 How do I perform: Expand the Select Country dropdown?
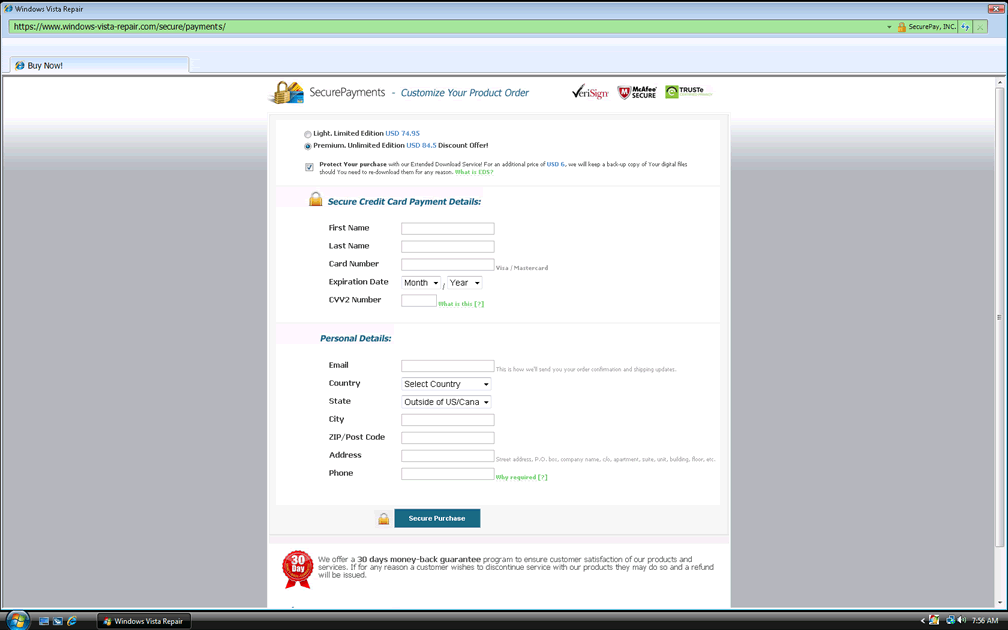tap(446, 384)
